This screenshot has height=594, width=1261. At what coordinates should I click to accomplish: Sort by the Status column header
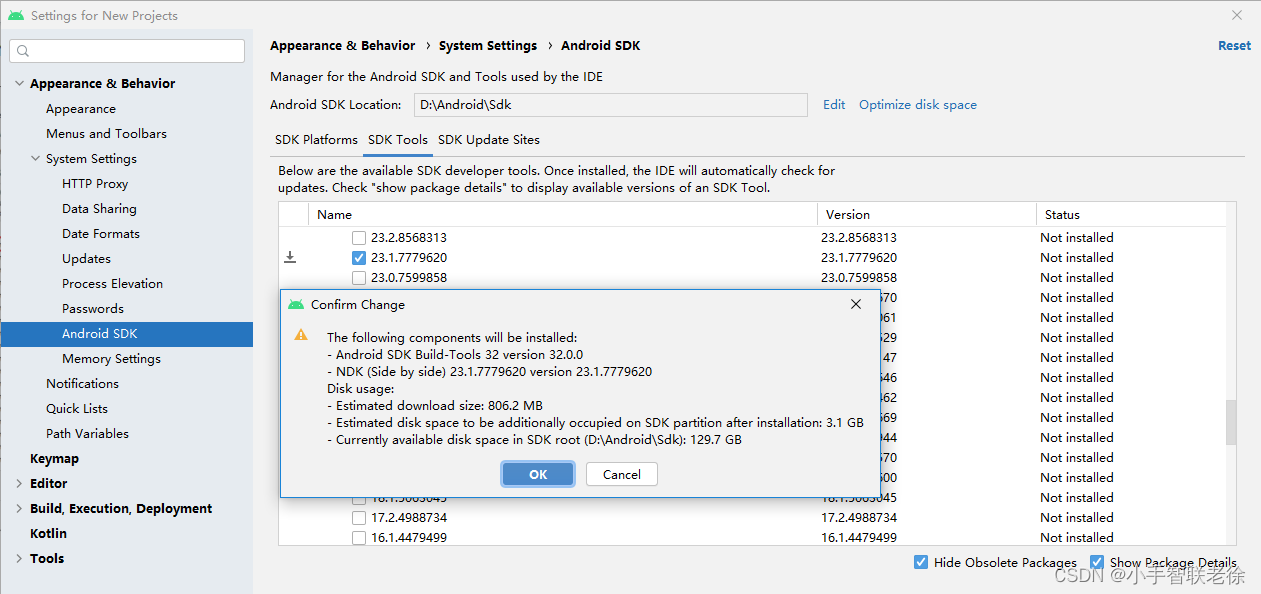tap(1131, 215)
